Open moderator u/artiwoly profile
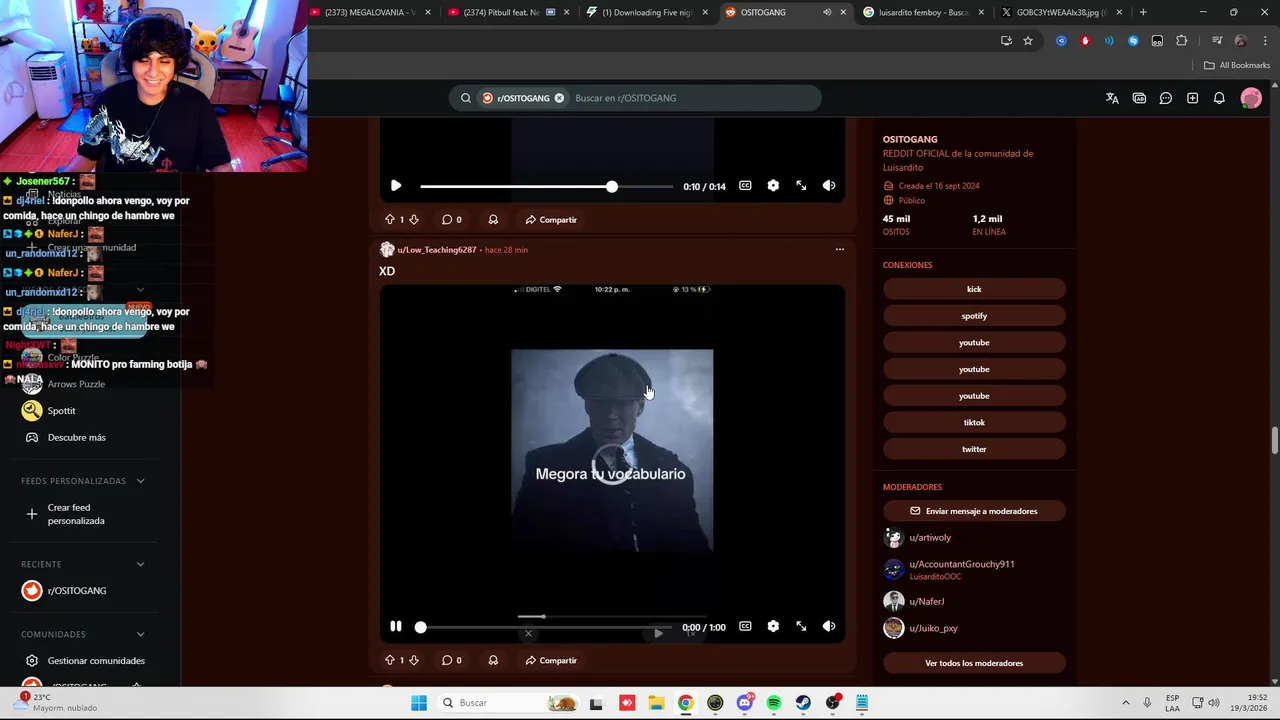Image resolution: width=1280 pixels, height=720 pixels. pyautogui.click(x=930, y=538)
